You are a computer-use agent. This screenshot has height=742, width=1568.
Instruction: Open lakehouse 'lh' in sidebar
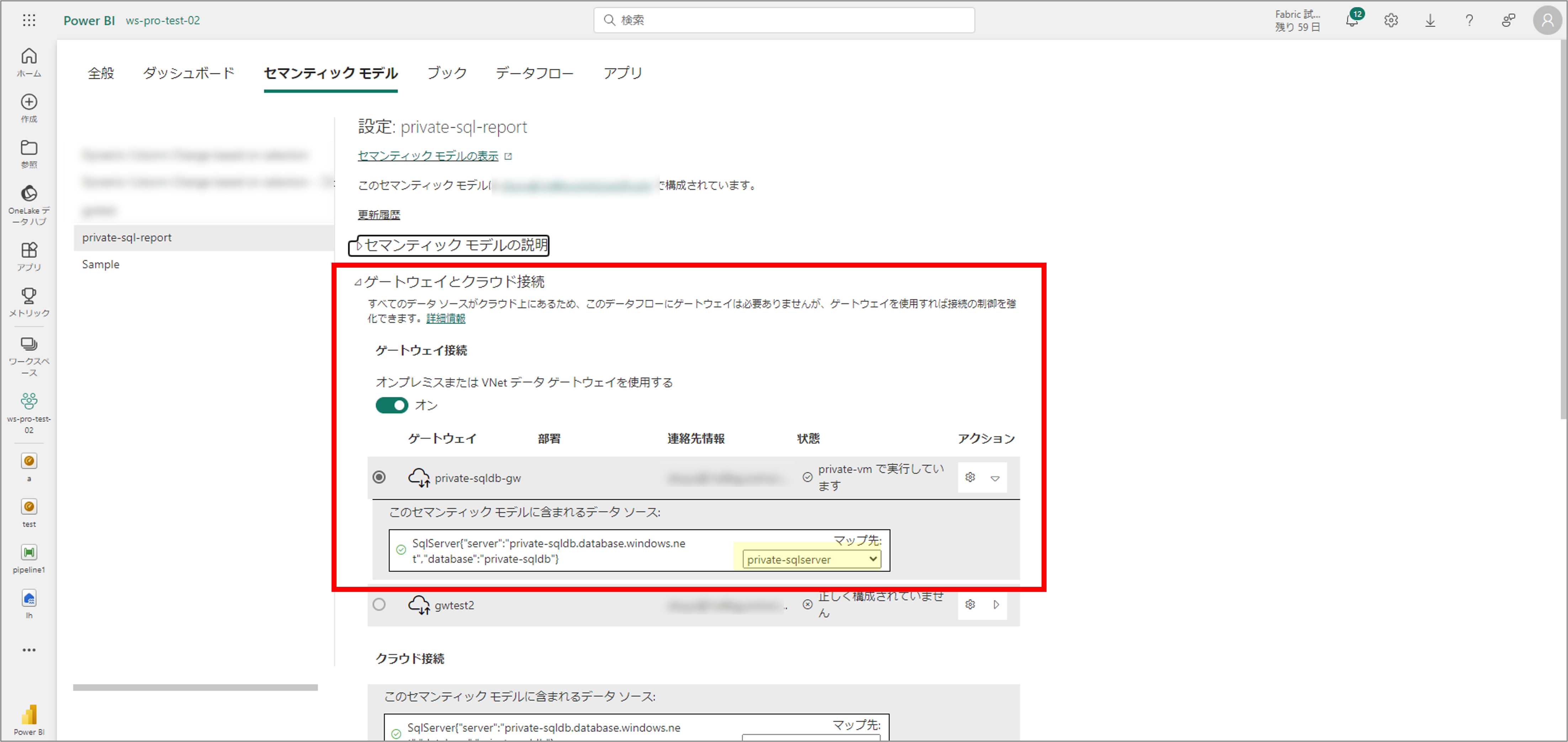click(x=28, y=604)
